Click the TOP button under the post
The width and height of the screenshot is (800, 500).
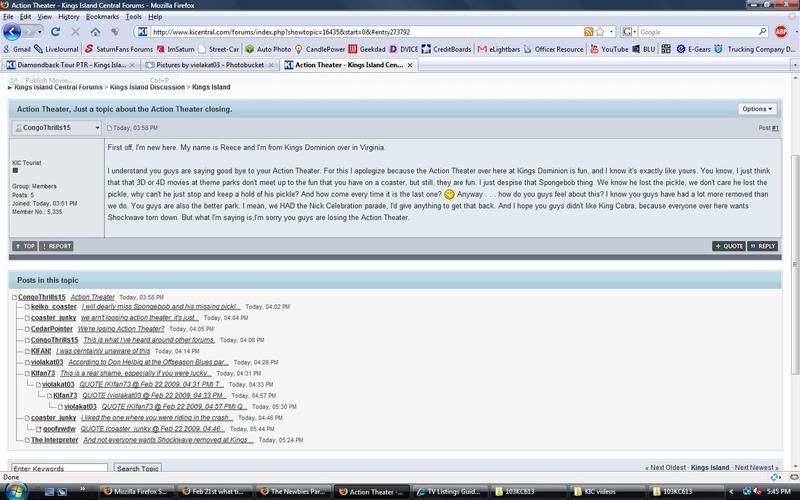(24, 246)
